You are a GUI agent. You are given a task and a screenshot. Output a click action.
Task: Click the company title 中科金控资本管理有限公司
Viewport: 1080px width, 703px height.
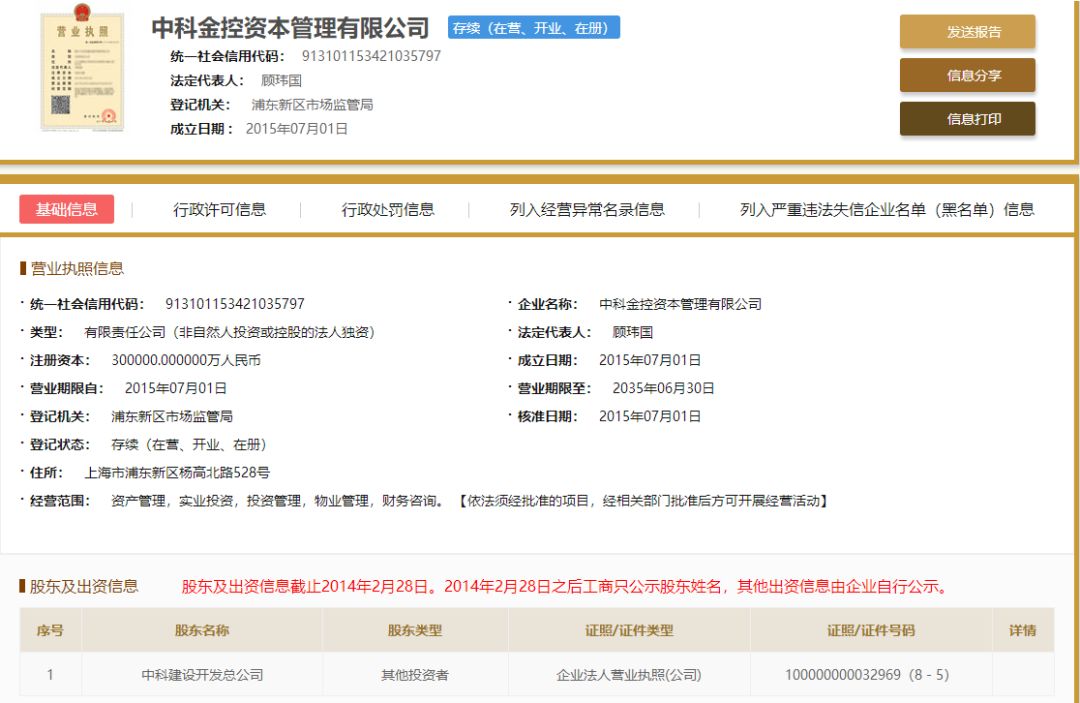[290, 28]
